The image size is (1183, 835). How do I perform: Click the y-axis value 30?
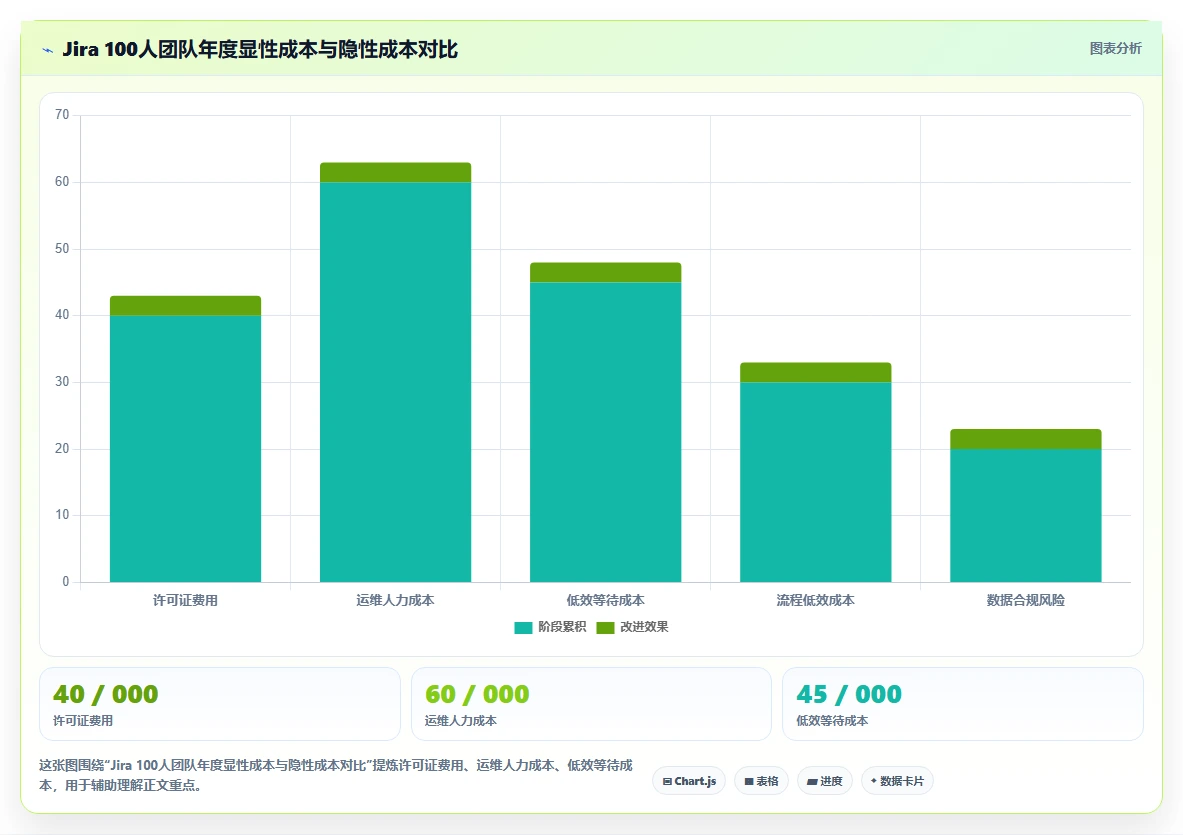click(62, 382)
